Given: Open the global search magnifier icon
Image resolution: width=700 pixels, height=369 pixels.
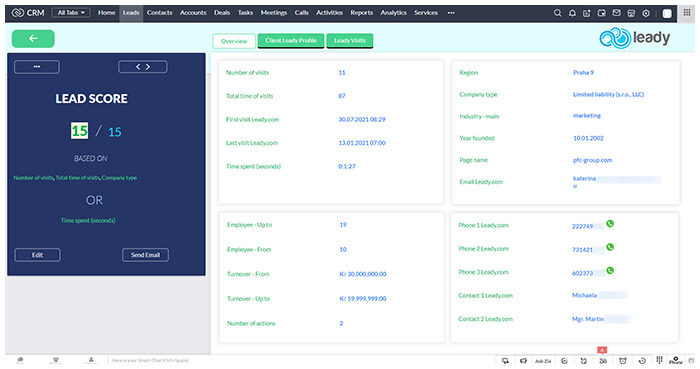Looking at the screenshot, I should 557,13.
